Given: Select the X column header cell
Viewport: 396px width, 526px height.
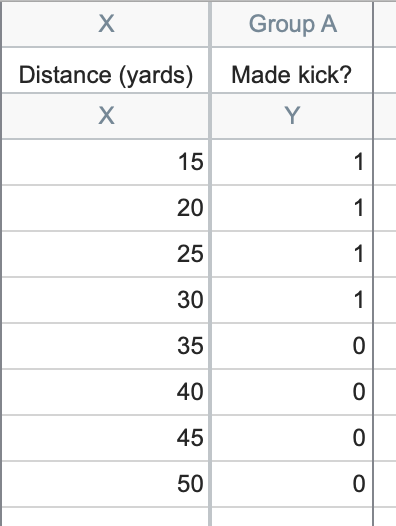Looking at the screenshot, I should coord(105,24).
